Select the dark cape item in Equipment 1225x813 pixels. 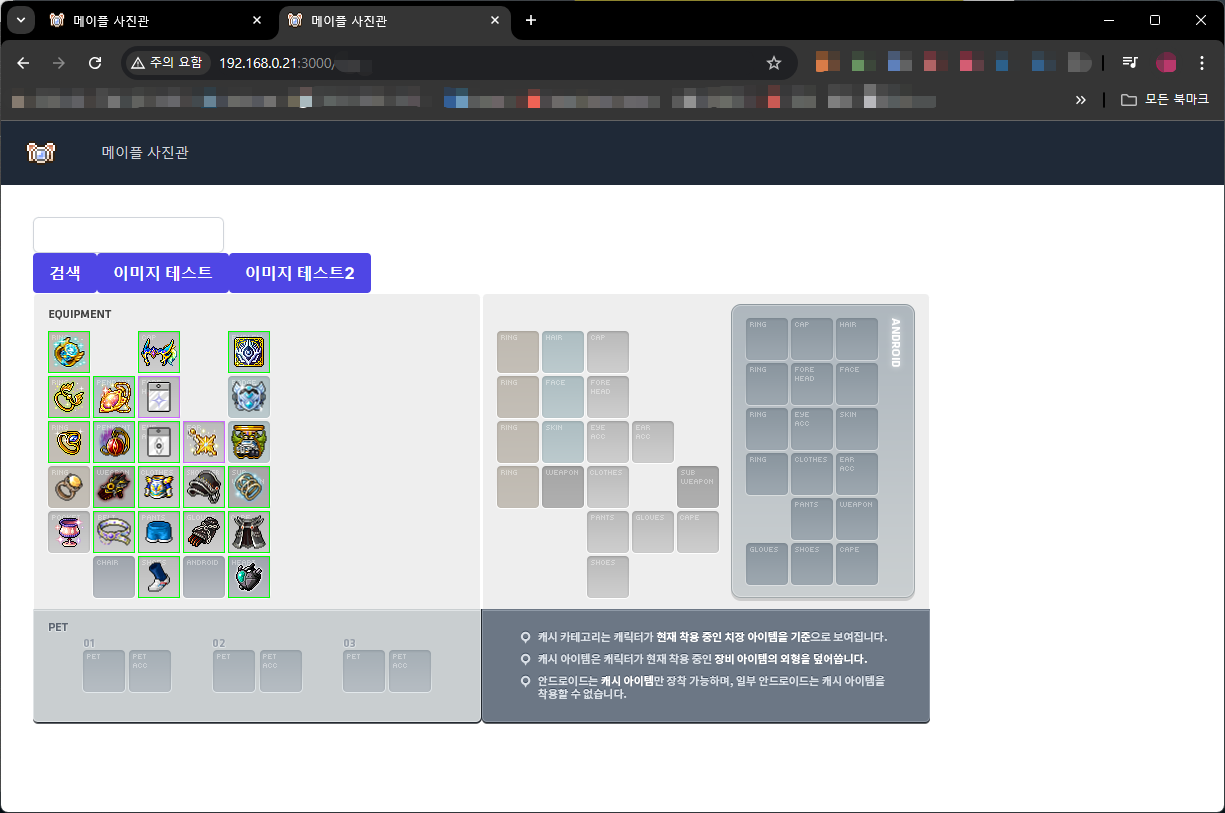click(x=249, y=532)
